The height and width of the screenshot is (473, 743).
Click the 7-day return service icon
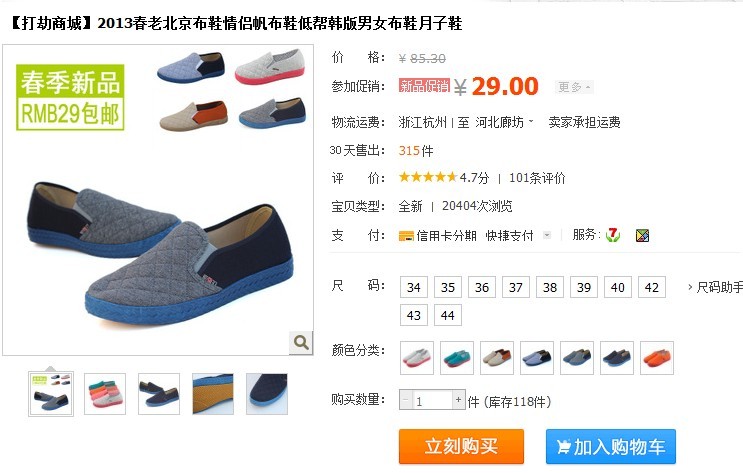[613, 235]
